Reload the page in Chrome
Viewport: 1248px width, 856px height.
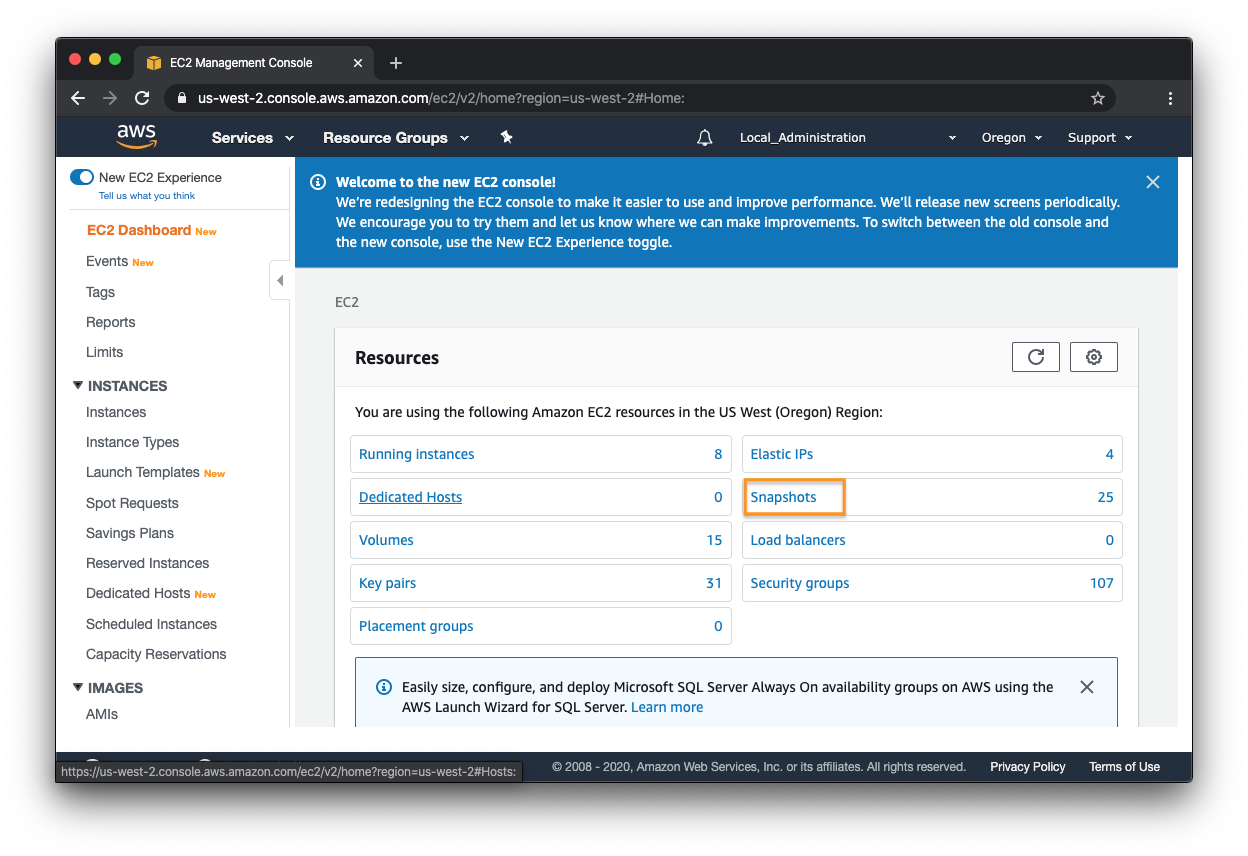[142, 98]
